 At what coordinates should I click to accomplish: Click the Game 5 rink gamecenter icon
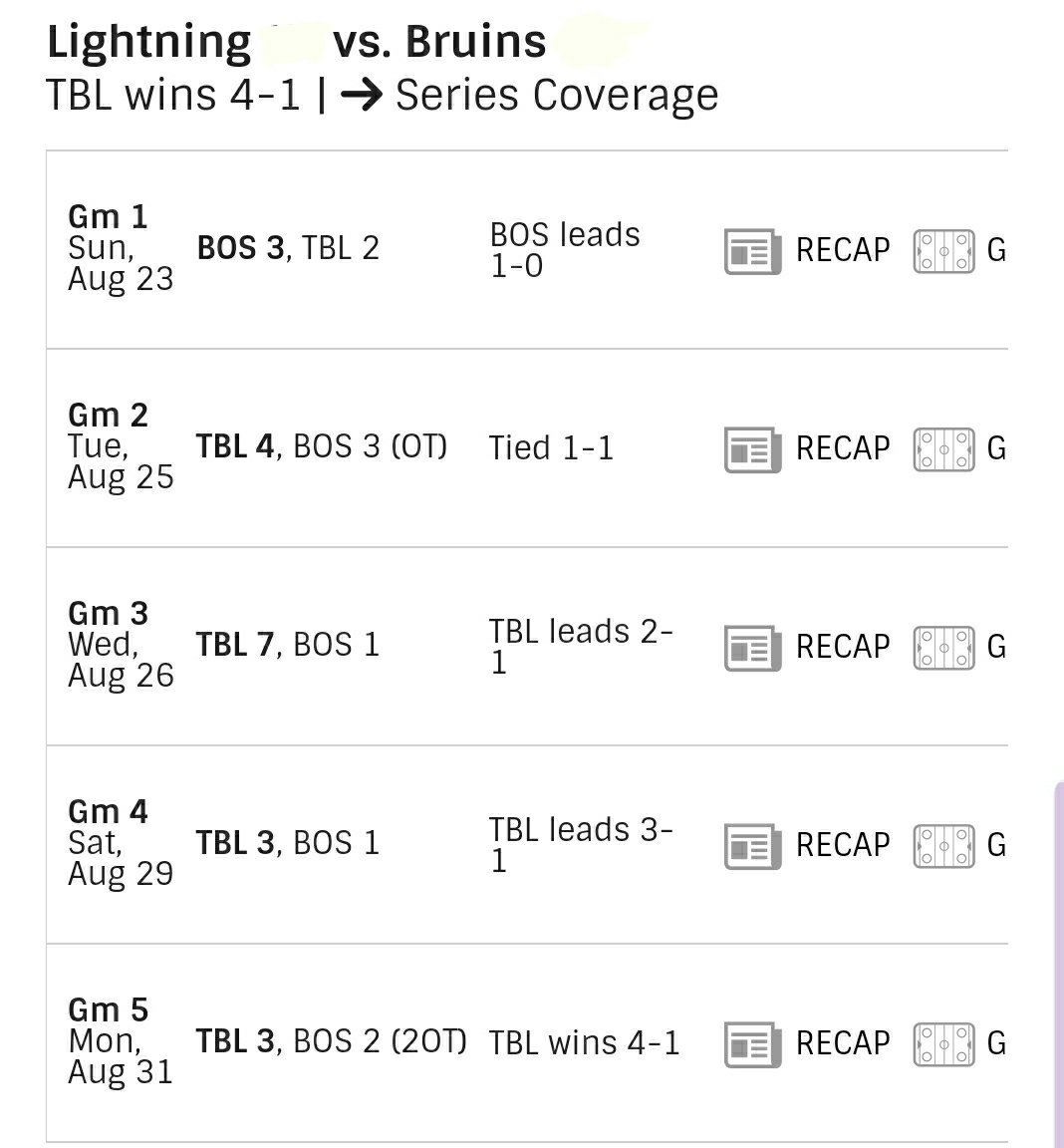(944, 1044)
